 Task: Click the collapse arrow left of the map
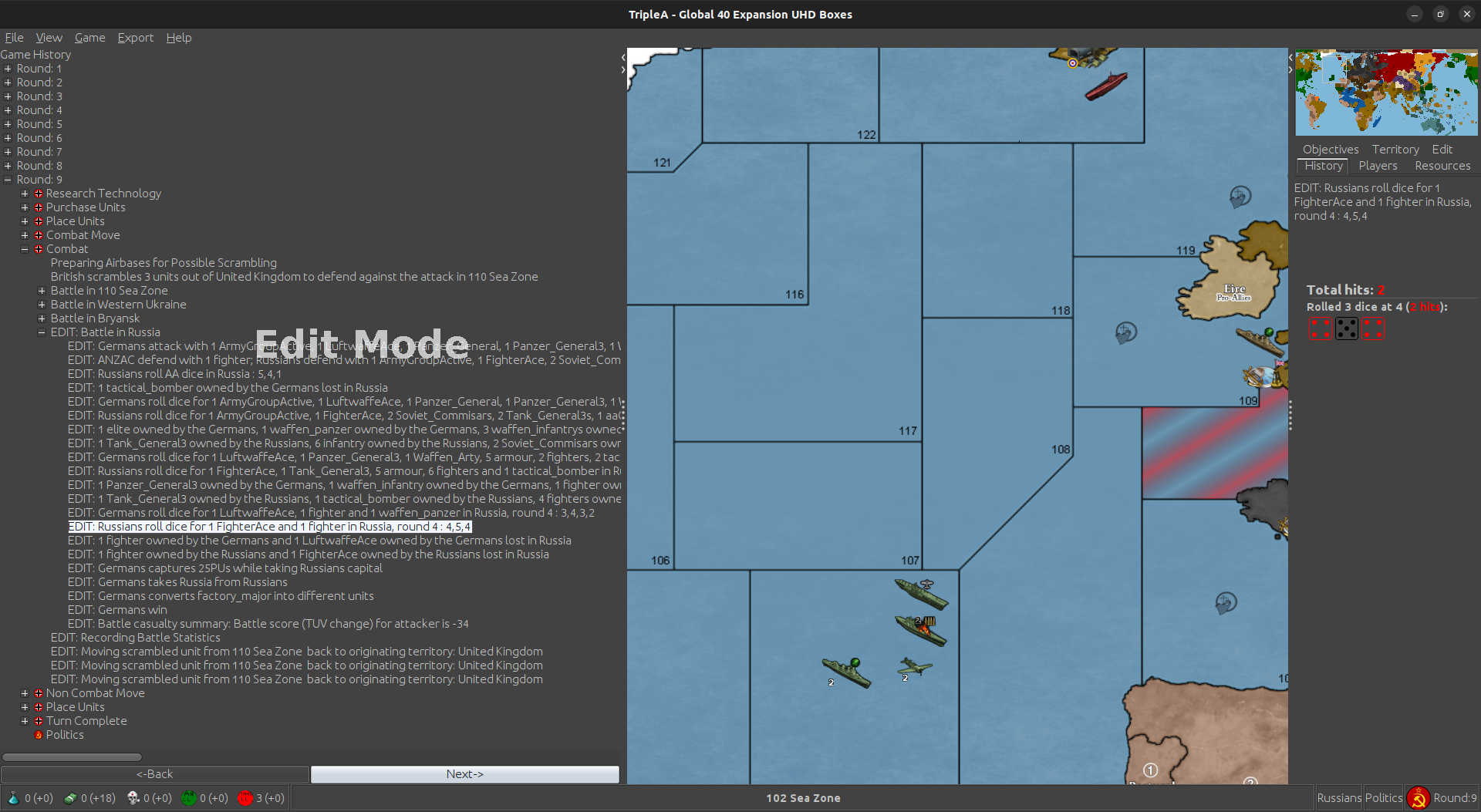tap(623, 57)
